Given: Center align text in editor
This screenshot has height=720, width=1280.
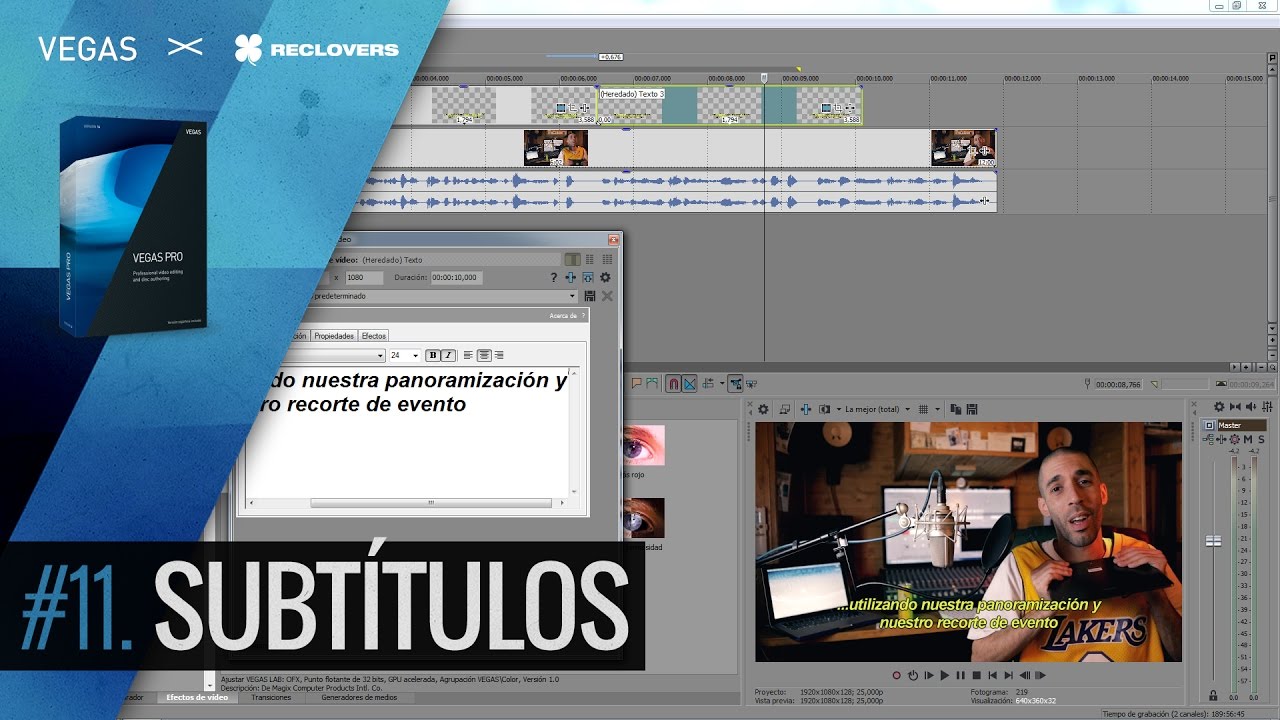Looking at the screenshot, I should 484,355.
